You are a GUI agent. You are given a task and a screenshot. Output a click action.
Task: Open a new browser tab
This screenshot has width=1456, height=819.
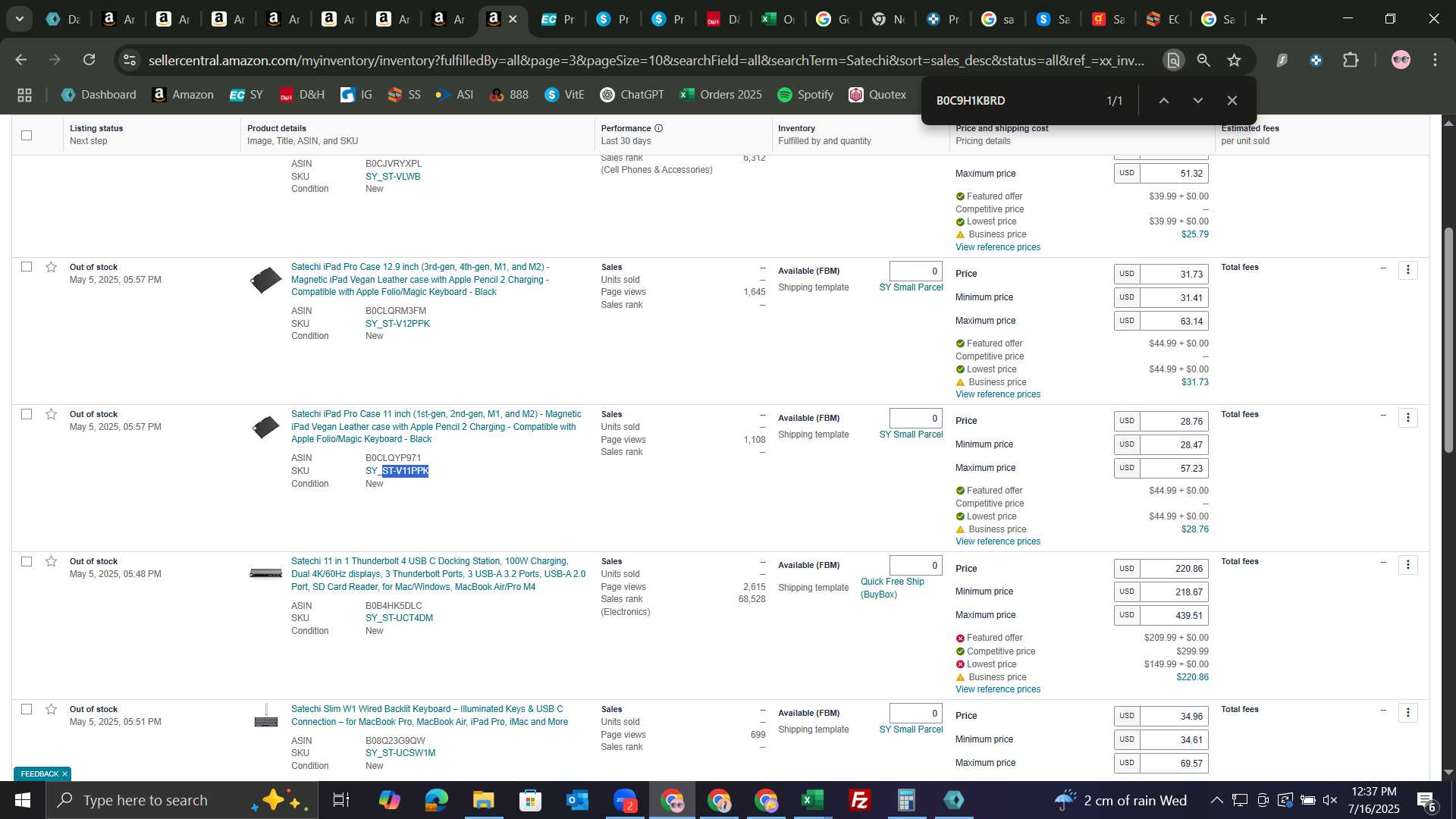pos(1262,20)
